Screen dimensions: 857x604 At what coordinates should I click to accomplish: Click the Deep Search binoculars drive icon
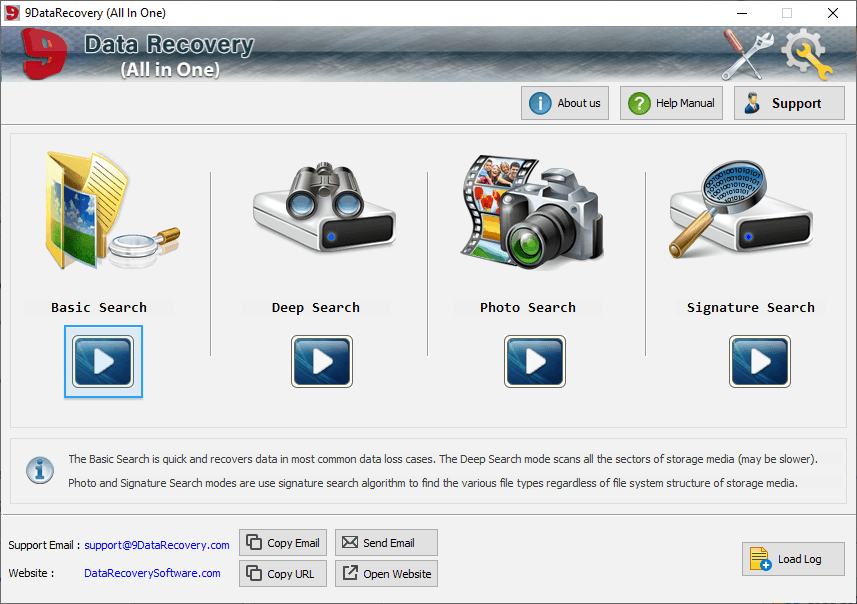pyautogui.click(x=325, y=207)
